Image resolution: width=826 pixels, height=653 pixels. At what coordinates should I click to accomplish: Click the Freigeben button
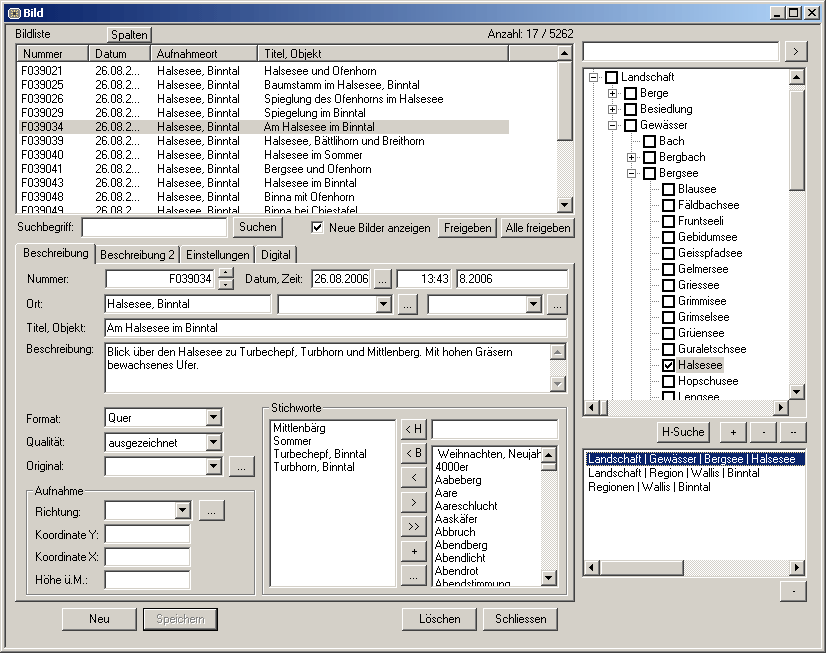pyautogui.click(x=467, y=228)
